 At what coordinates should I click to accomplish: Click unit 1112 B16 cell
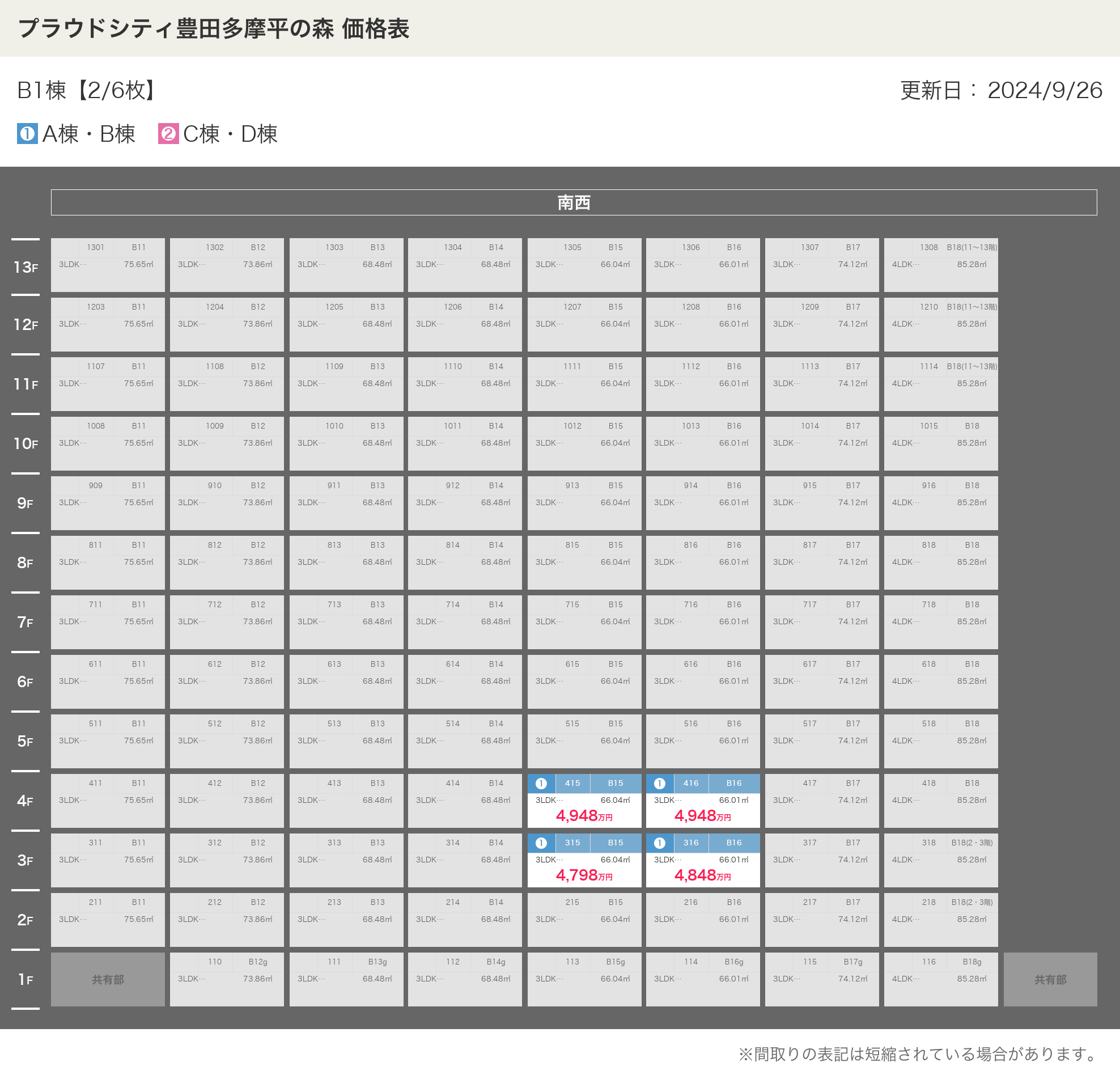pos(703,384)
